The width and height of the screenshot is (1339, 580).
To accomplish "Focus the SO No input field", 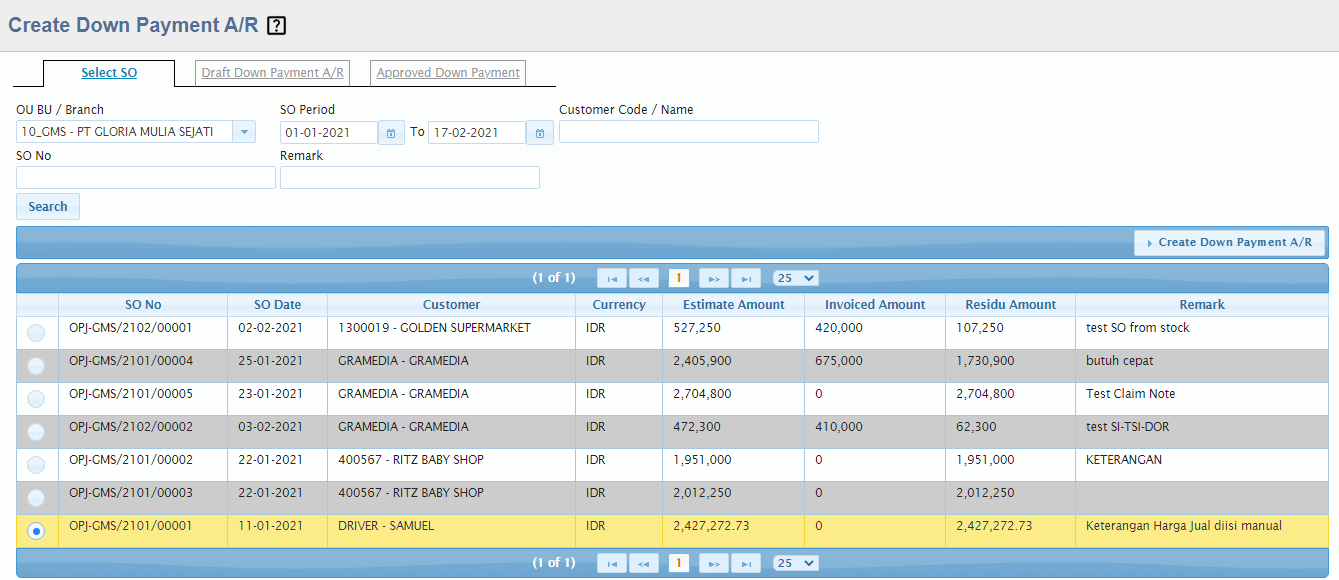I will point(146,178).
